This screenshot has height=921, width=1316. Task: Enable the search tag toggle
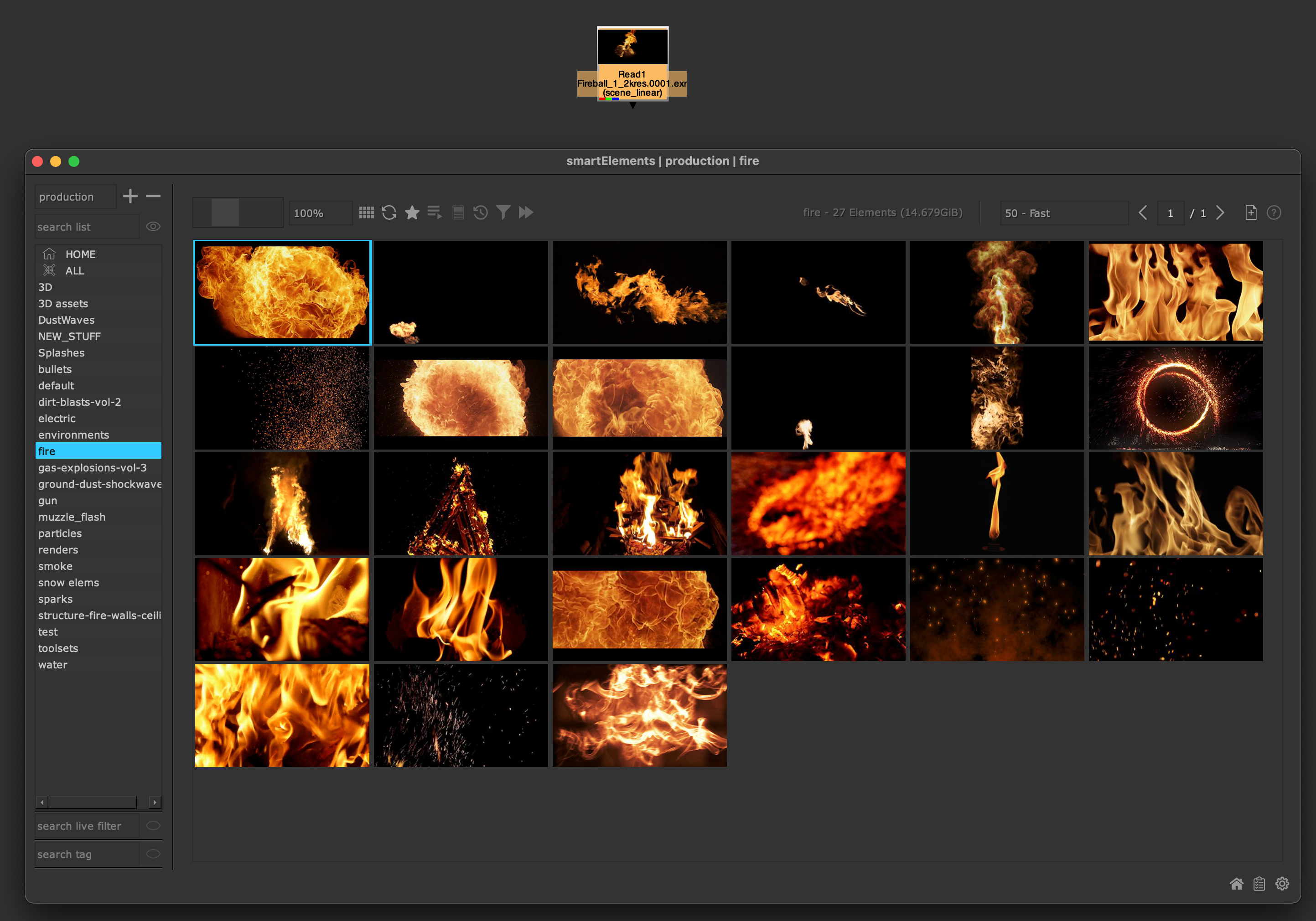point(152,854)
